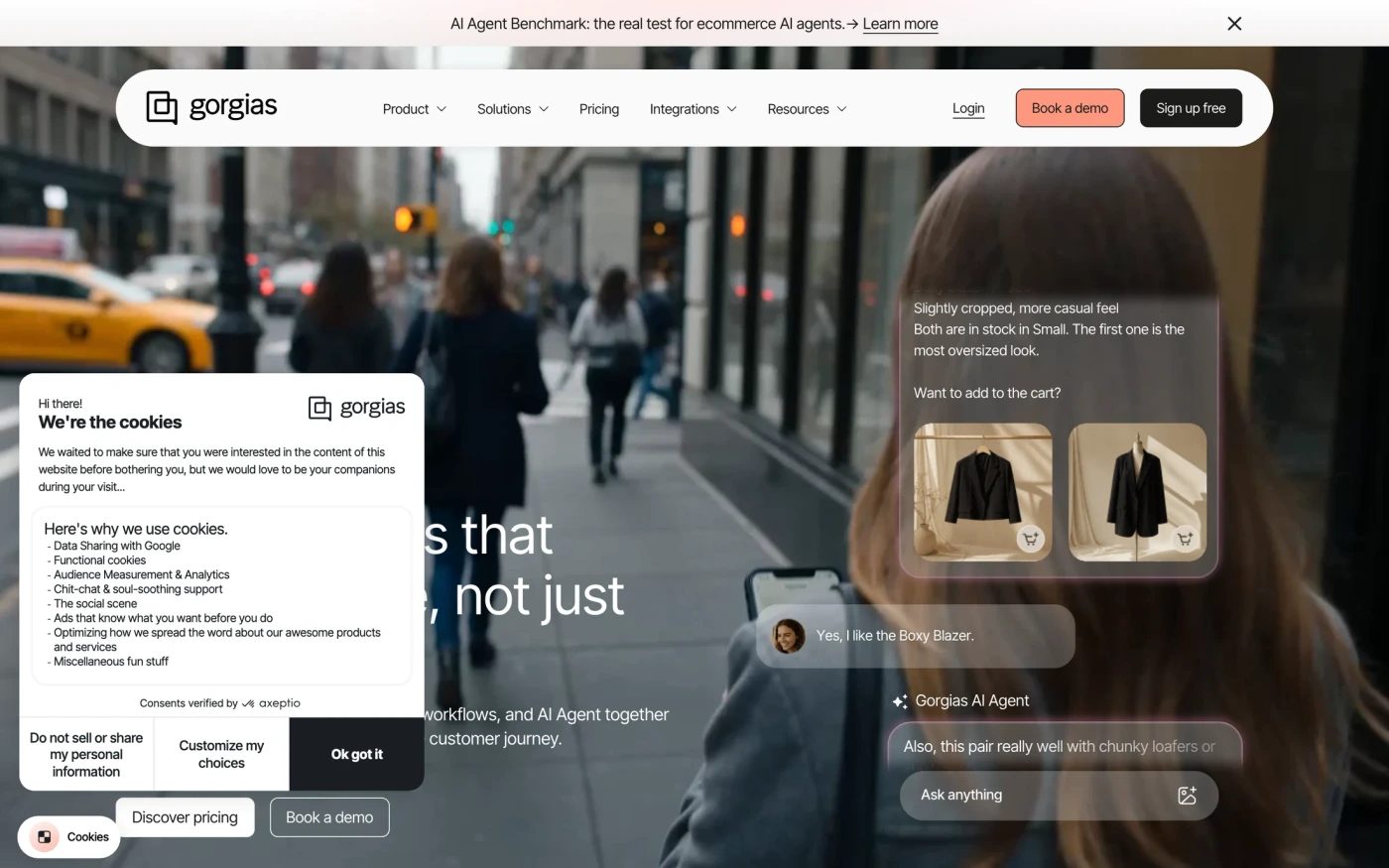Click the 'Want to add to the cart?' text
Screen dimensions: 1389x868
pyautogui.click(x=987, y=393)
